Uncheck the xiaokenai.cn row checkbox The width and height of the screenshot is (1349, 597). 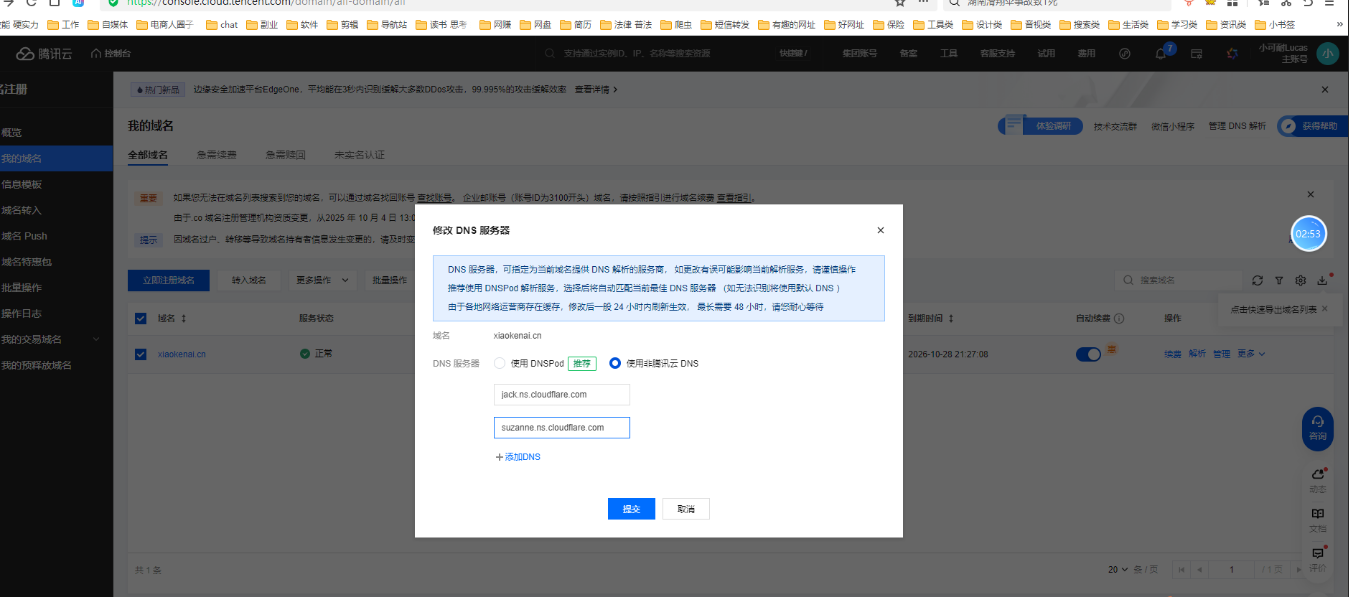141,354
